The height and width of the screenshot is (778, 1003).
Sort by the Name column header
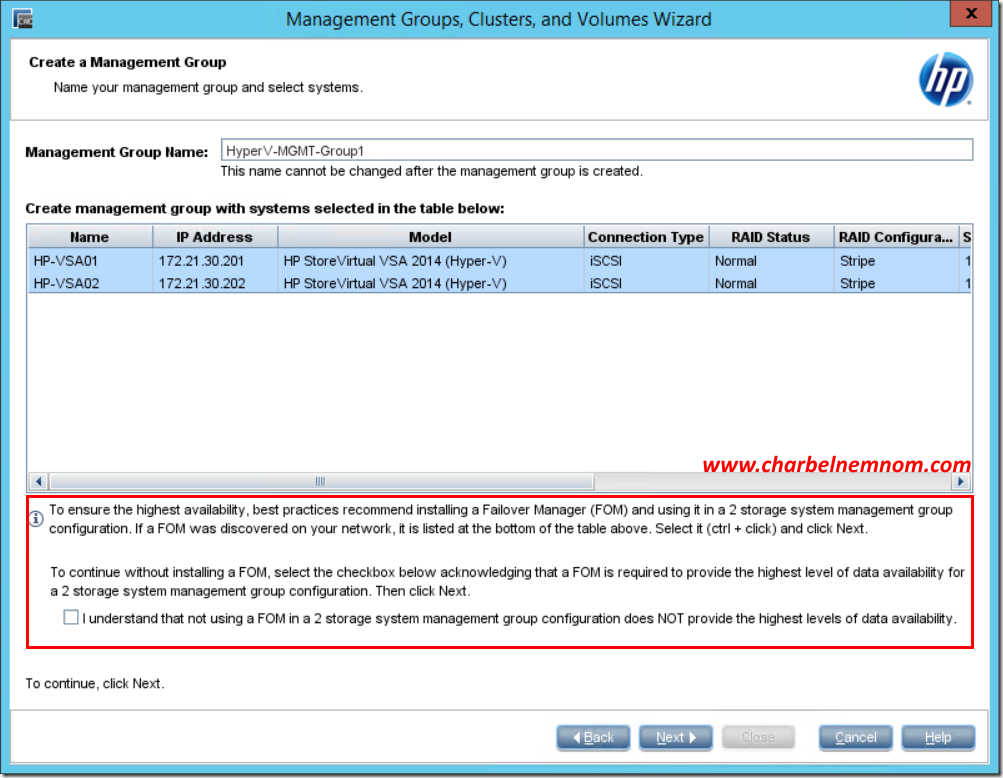[x=90, y=237]
